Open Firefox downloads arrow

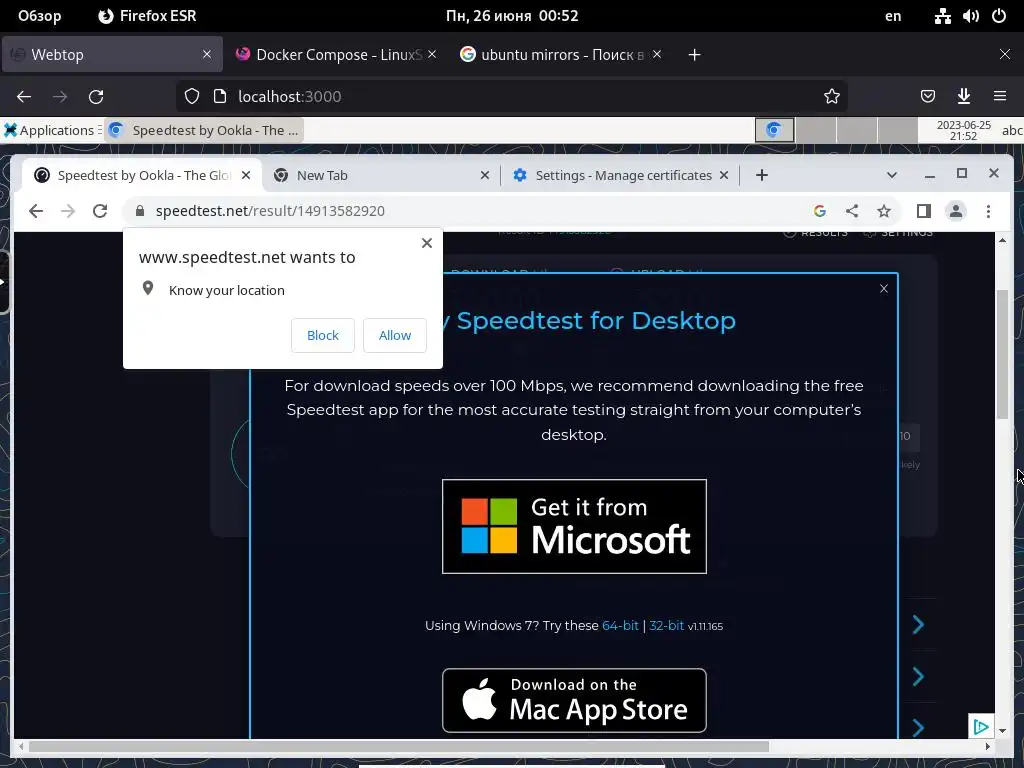(x=963, y=97)
